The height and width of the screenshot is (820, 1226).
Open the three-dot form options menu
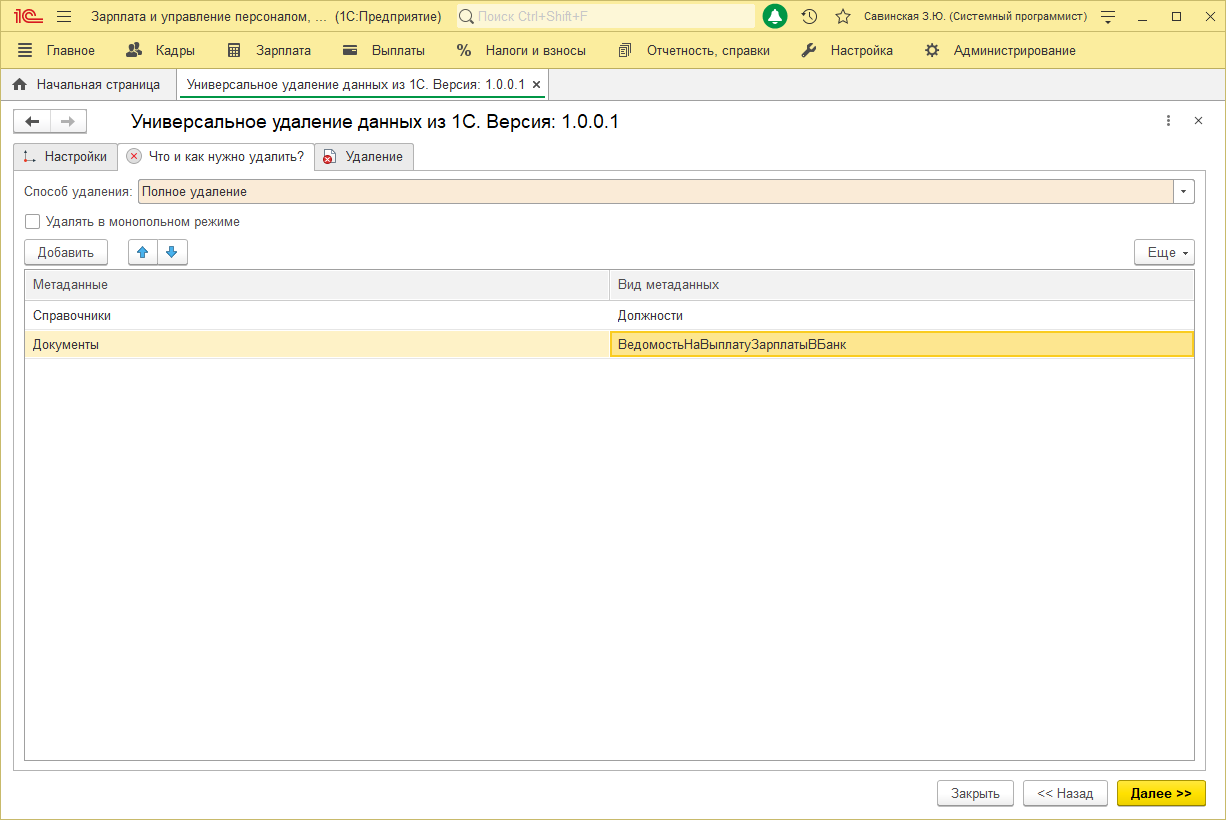[x=1168, y=121]
